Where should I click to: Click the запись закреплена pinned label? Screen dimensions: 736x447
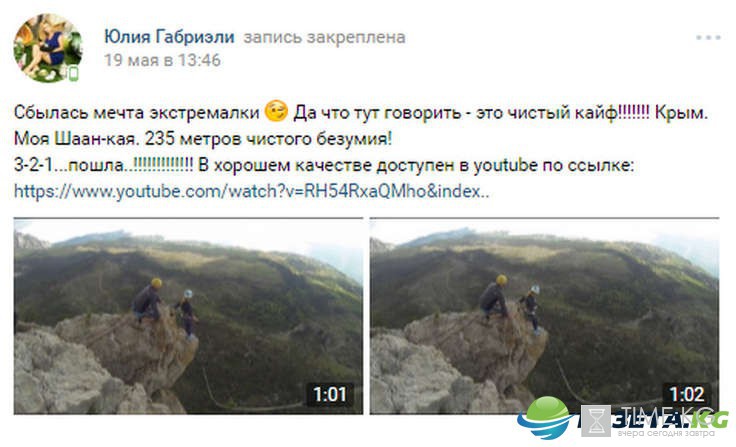coord(324,37)
